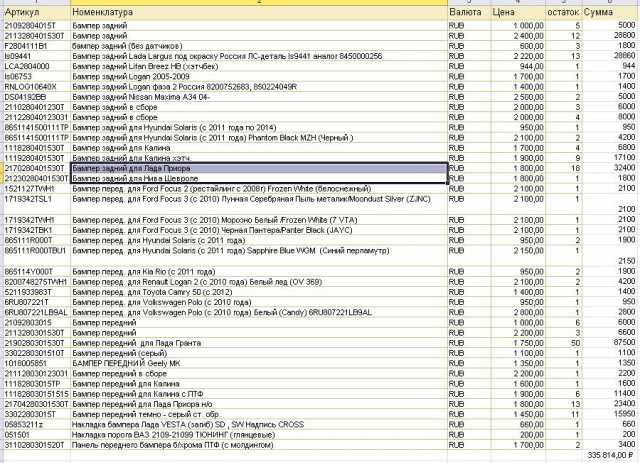Select cell Бампер задний для Лада Приора
The height and width of the screenshot is (463, 640).
point(259,168)
